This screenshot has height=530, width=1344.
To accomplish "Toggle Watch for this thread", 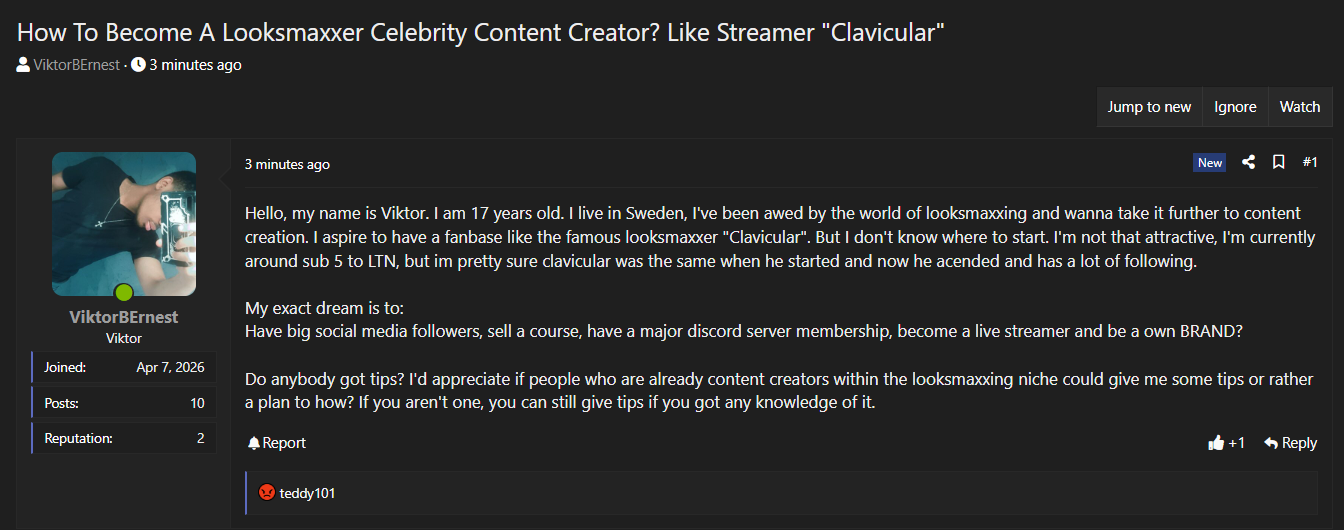I will (1300, 107).
